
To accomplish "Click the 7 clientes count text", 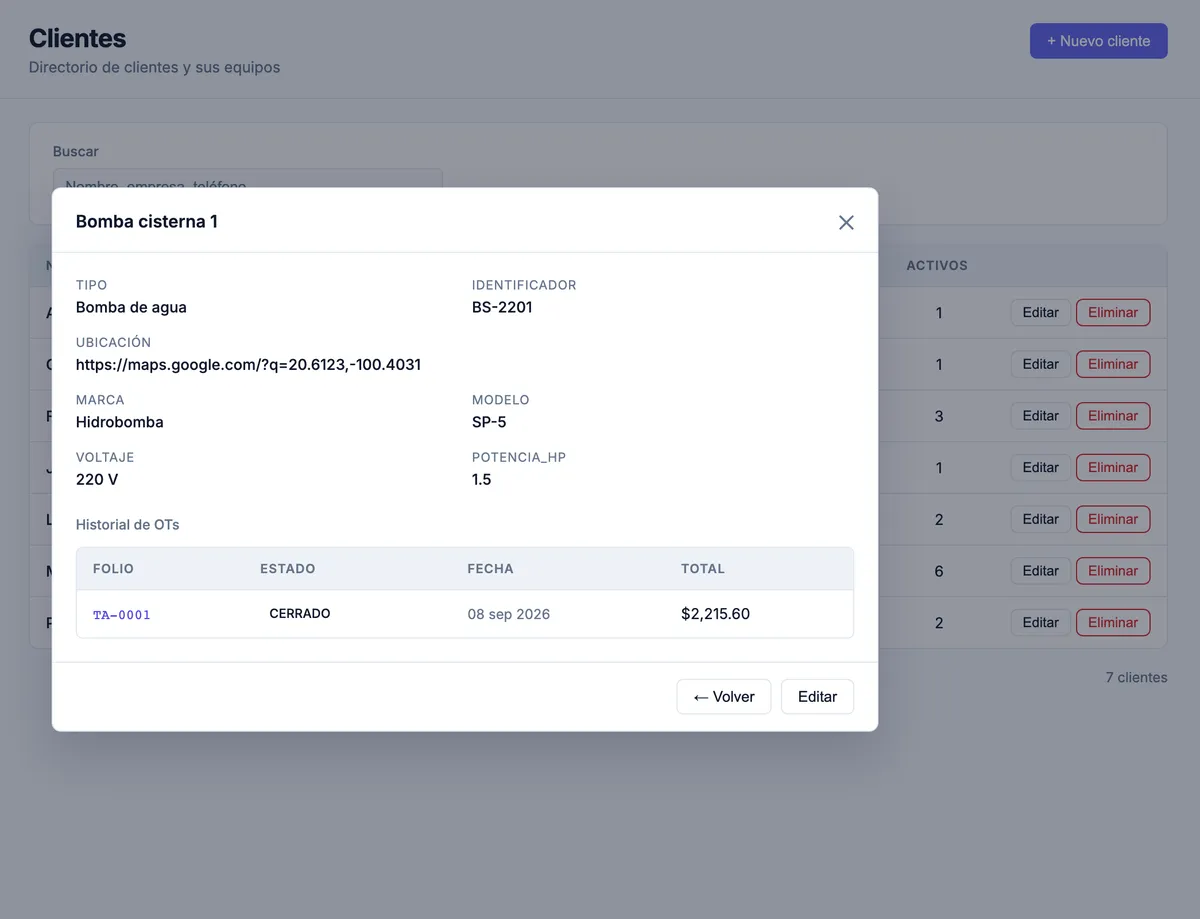I will coord(1136,678).
